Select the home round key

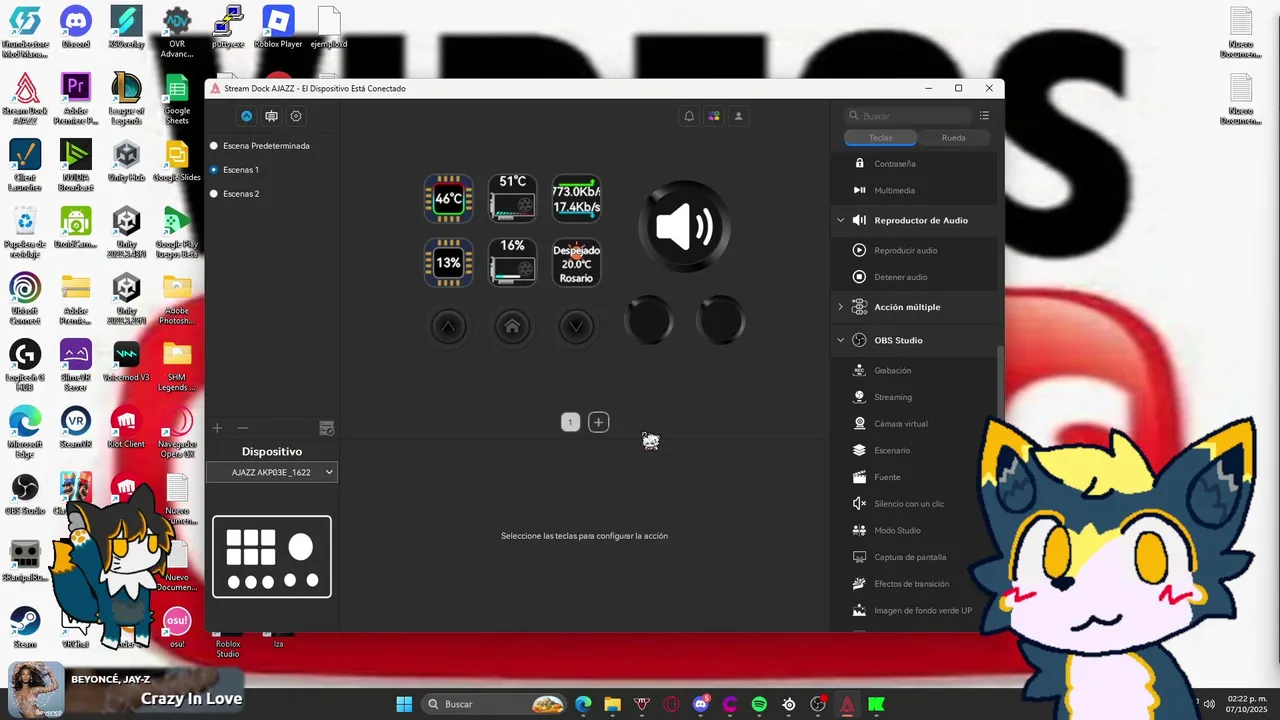tap(512, 326)
